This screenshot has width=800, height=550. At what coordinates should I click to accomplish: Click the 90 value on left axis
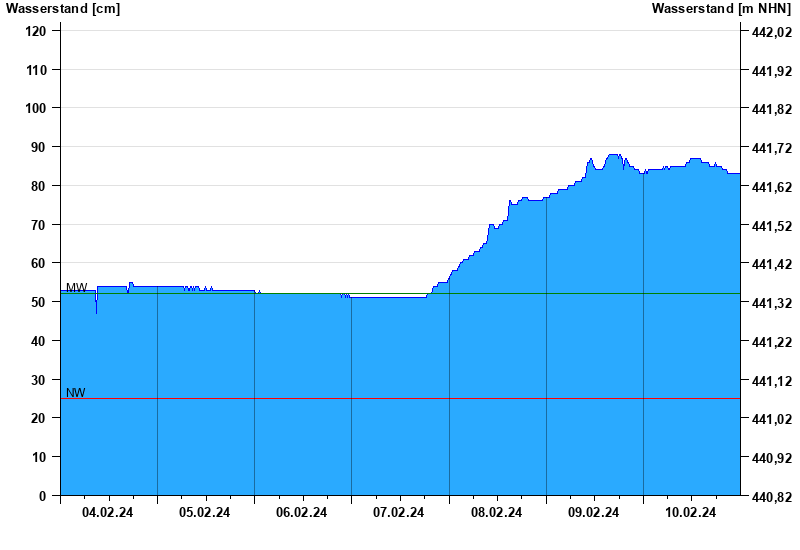[x=39, y=147]
